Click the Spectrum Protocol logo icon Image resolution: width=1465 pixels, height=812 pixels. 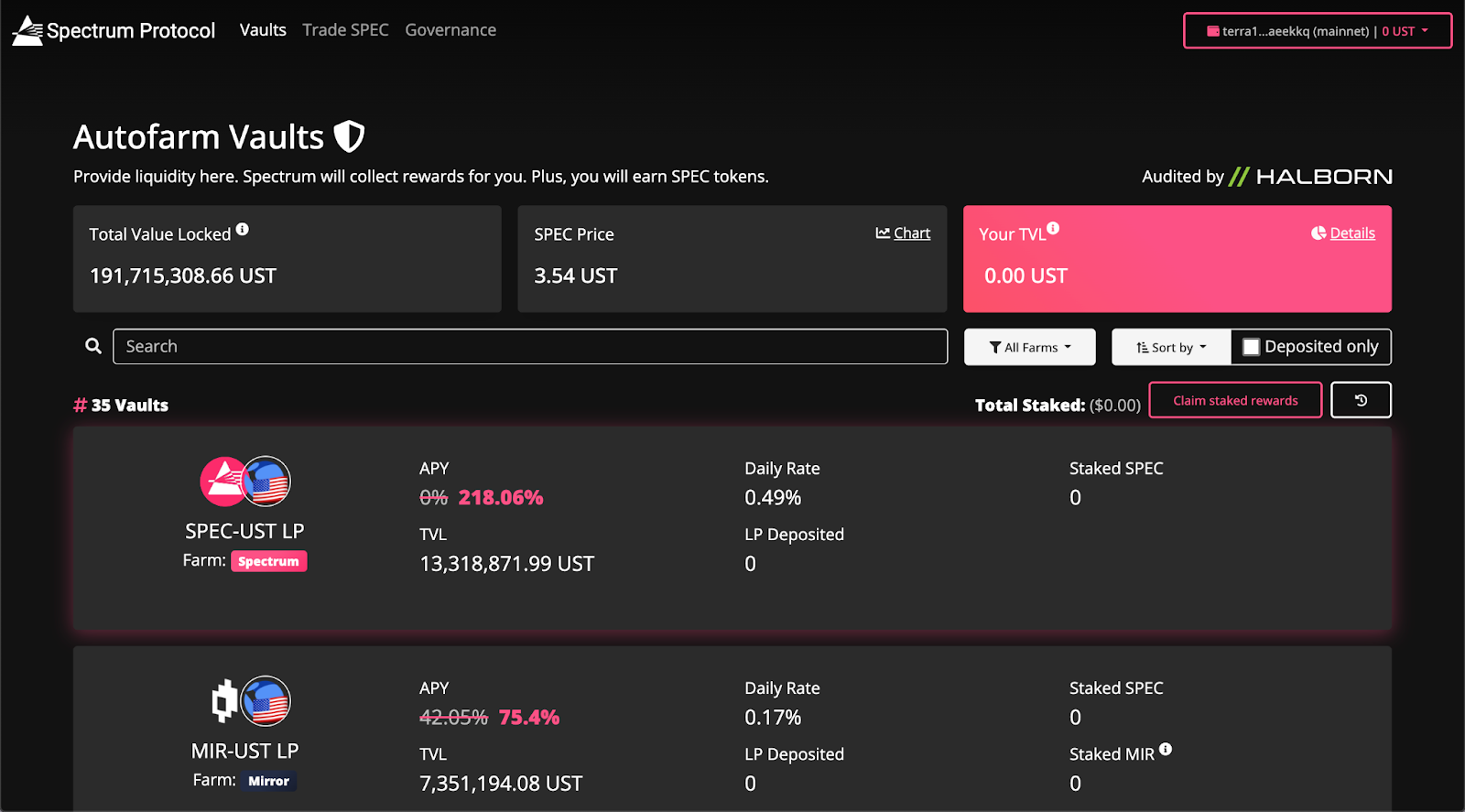(x=27, y=30)
